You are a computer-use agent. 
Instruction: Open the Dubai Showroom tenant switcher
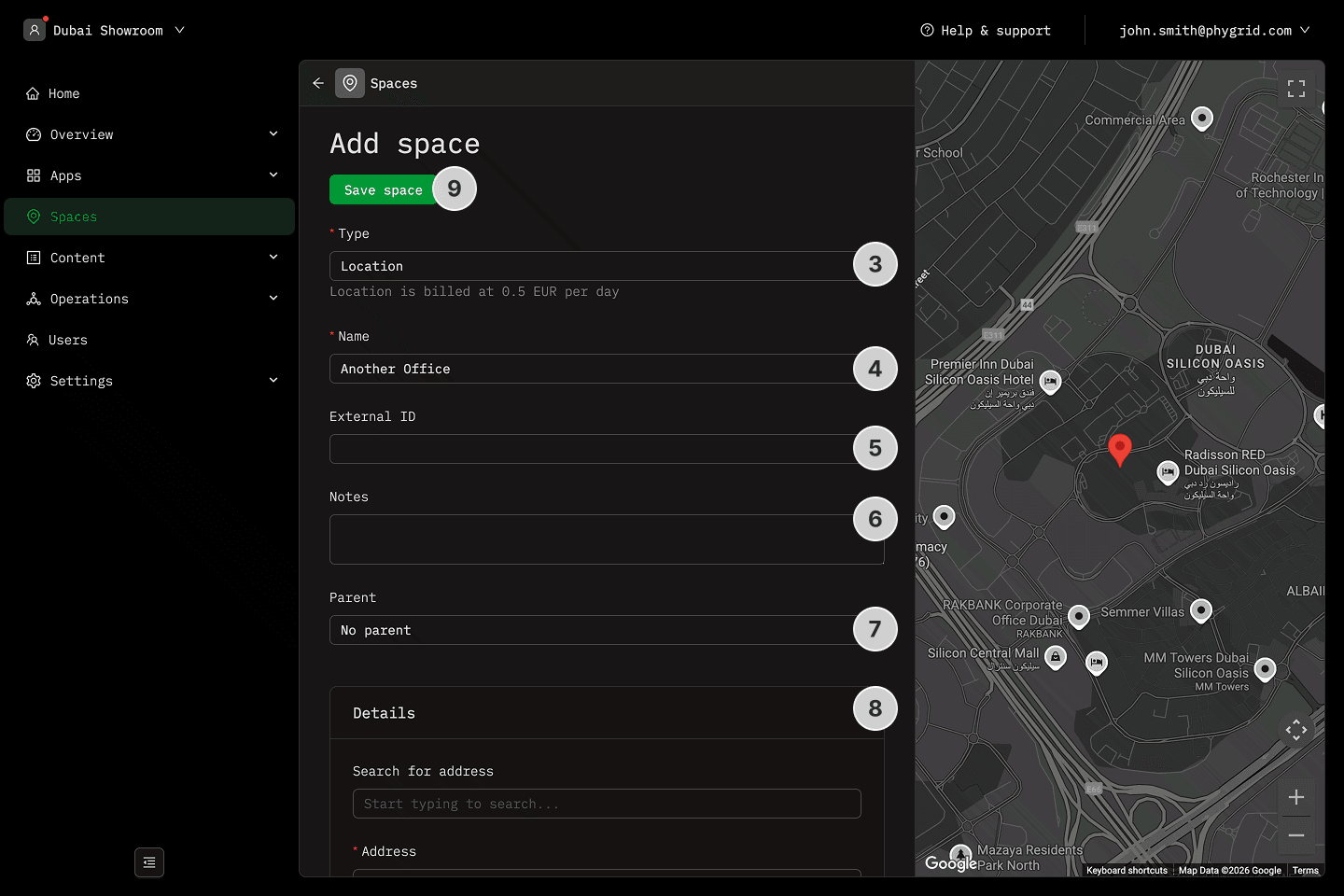coord(105,30)
